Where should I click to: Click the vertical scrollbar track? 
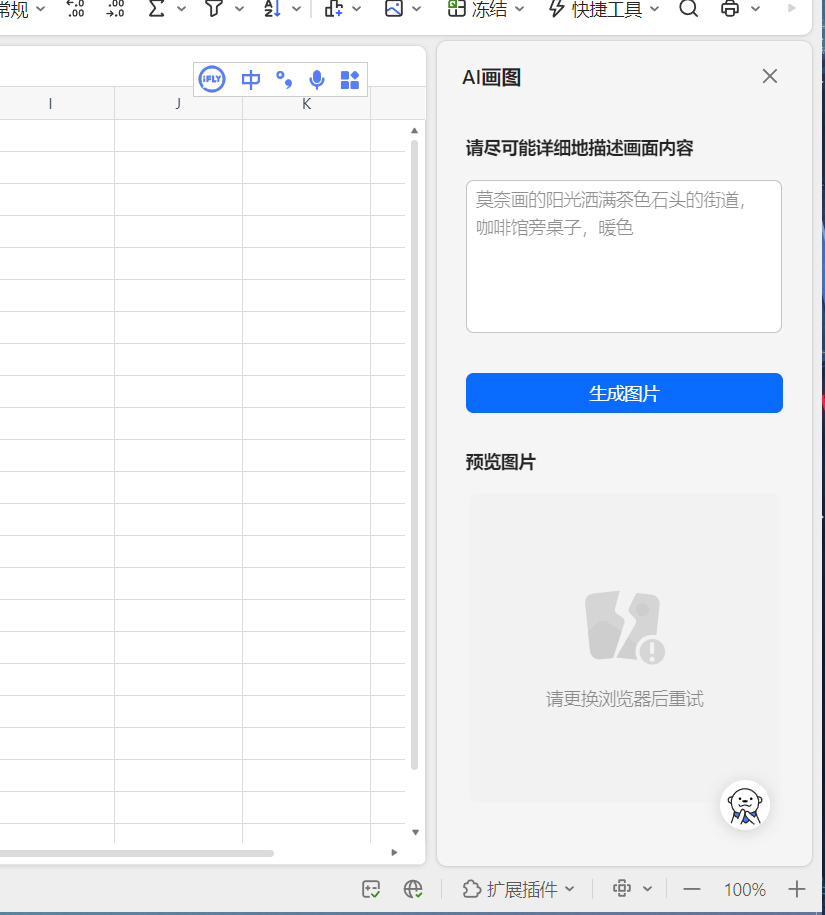[414, 455]
